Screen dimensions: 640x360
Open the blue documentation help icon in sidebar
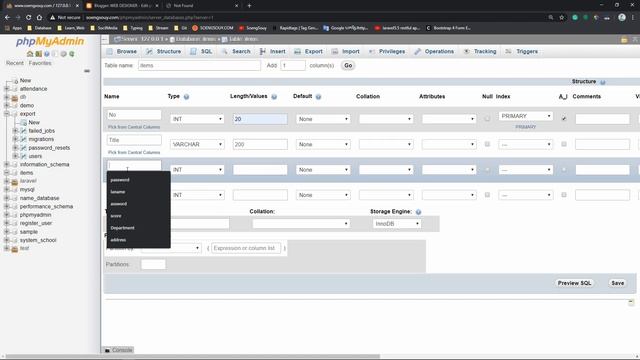pos(47,54)
